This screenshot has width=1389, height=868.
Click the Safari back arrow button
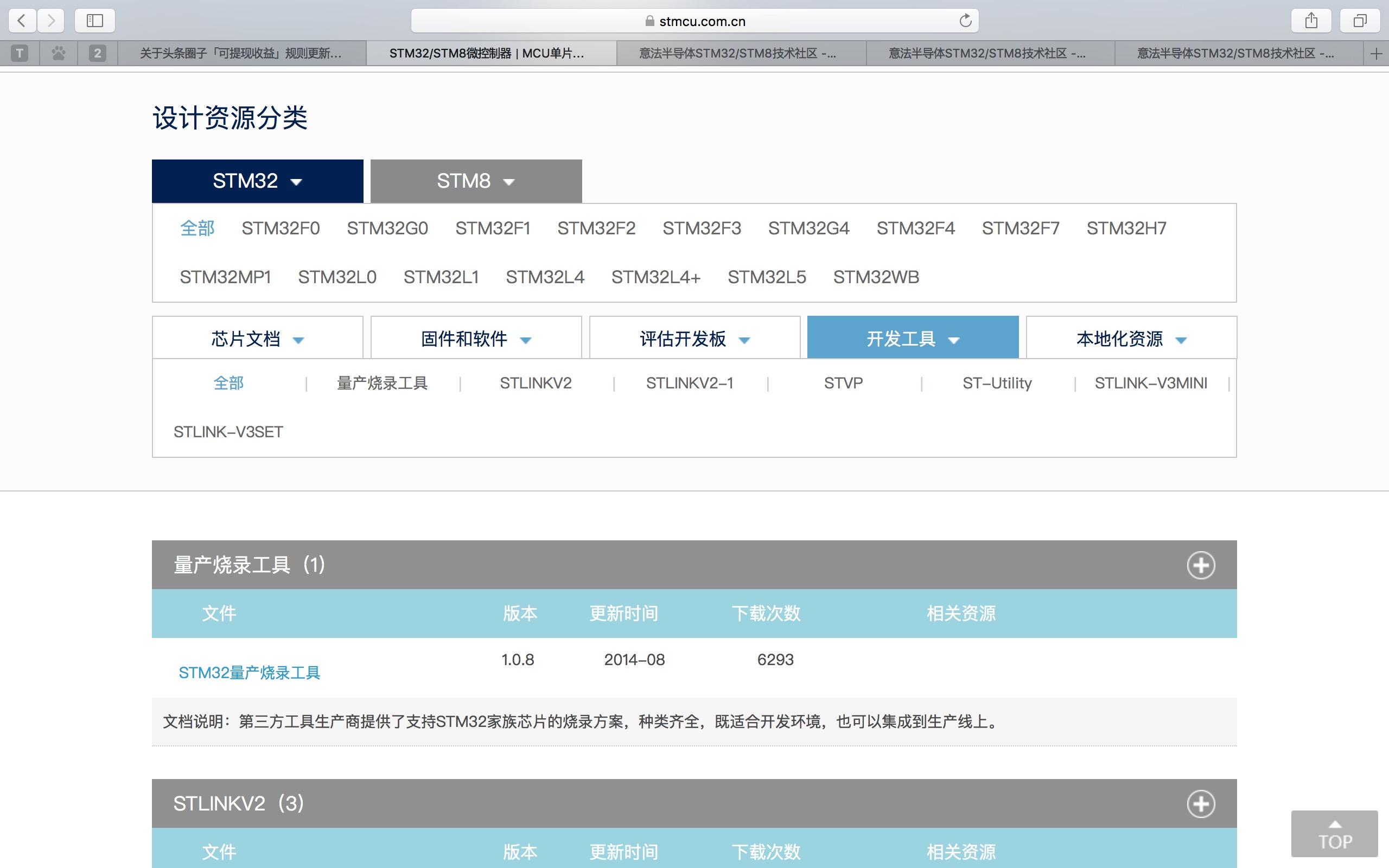(22, 21)
